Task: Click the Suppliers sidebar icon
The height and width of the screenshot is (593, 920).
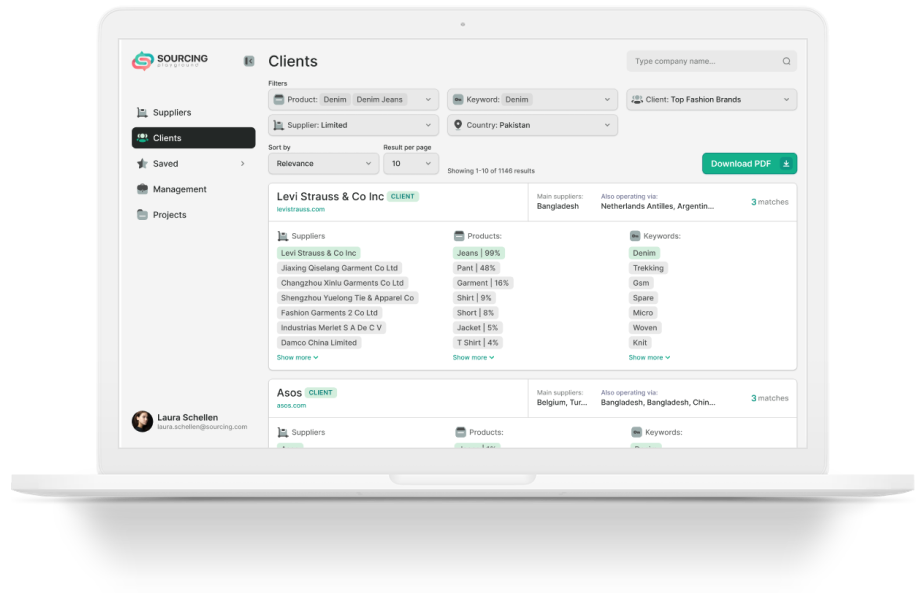Action: (142, 112)
